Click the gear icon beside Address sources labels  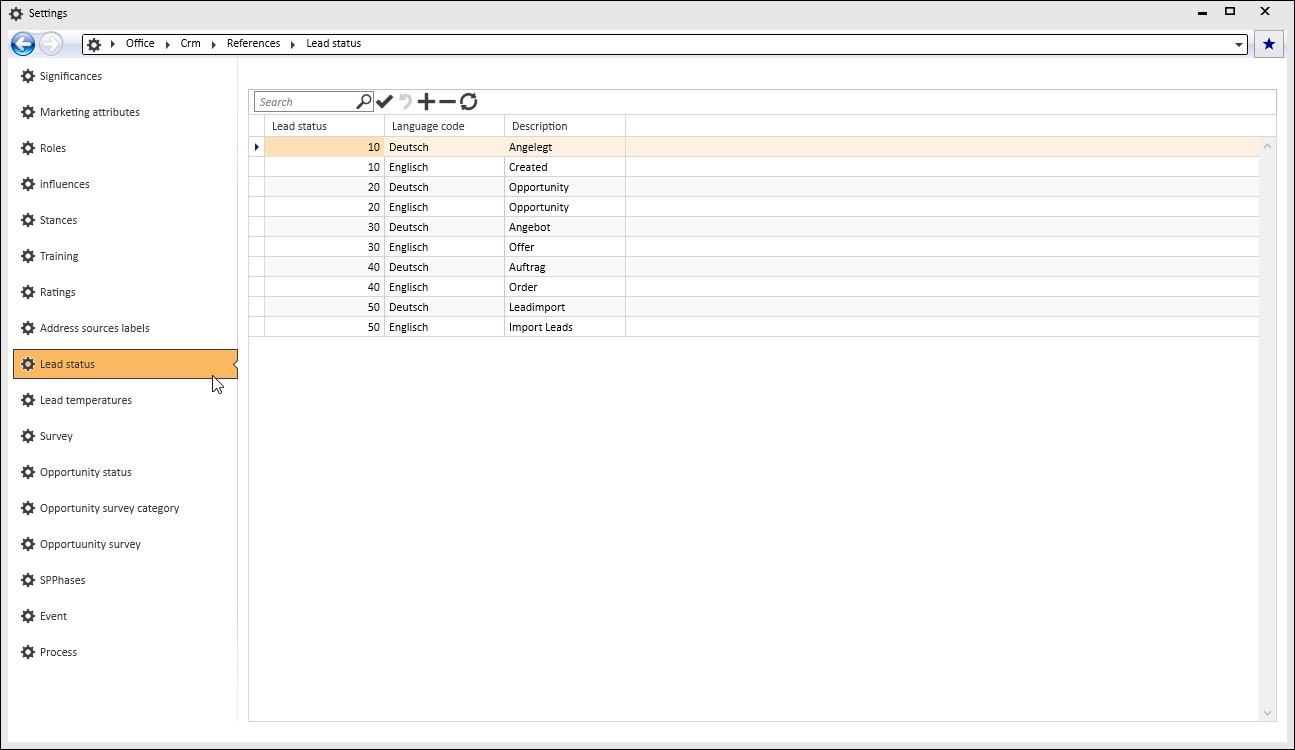(x=28, y=328)
